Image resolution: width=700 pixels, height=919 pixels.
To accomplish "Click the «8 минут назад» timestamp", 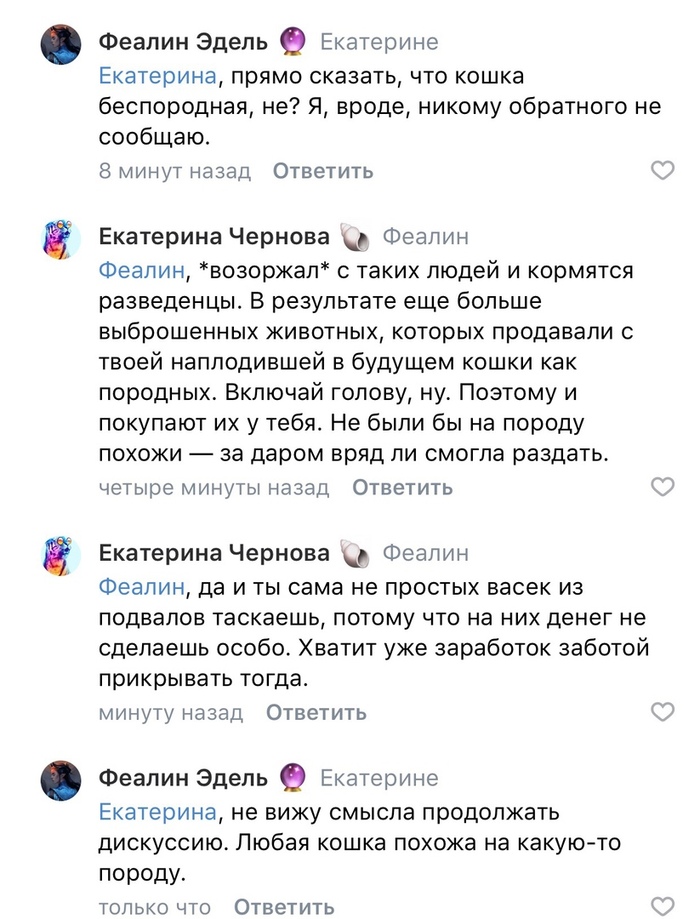I will pyautogui.click(x=175, y=171).
